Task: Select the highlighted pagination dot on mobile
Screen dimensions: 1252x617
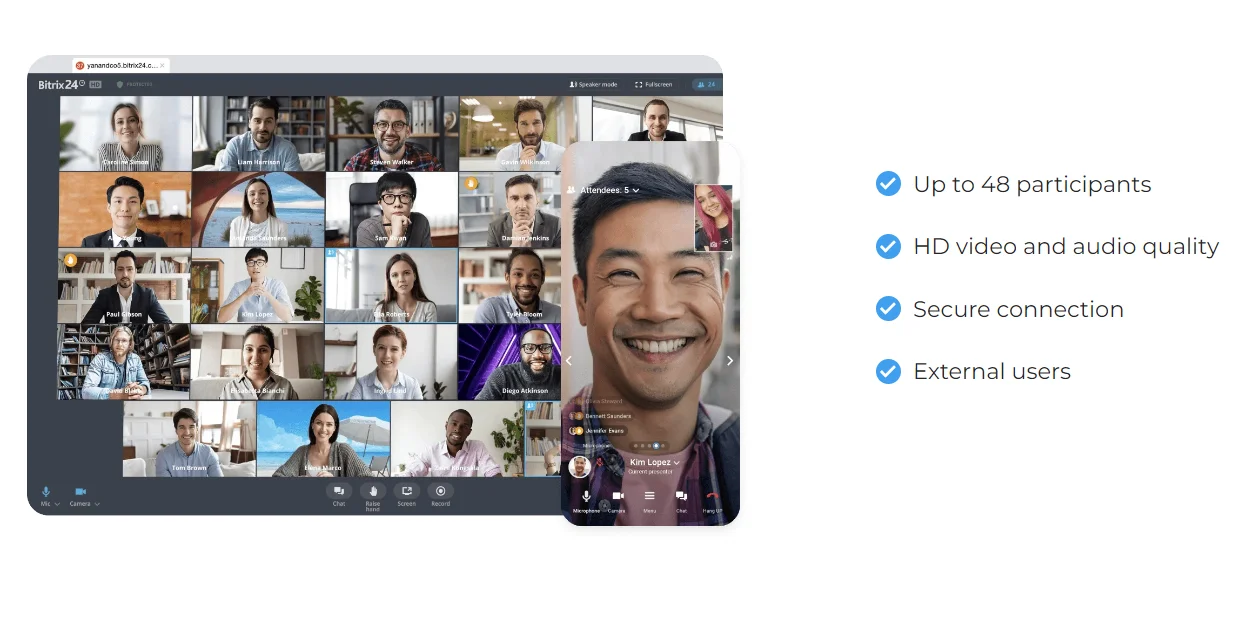Action: coord(655,447)
